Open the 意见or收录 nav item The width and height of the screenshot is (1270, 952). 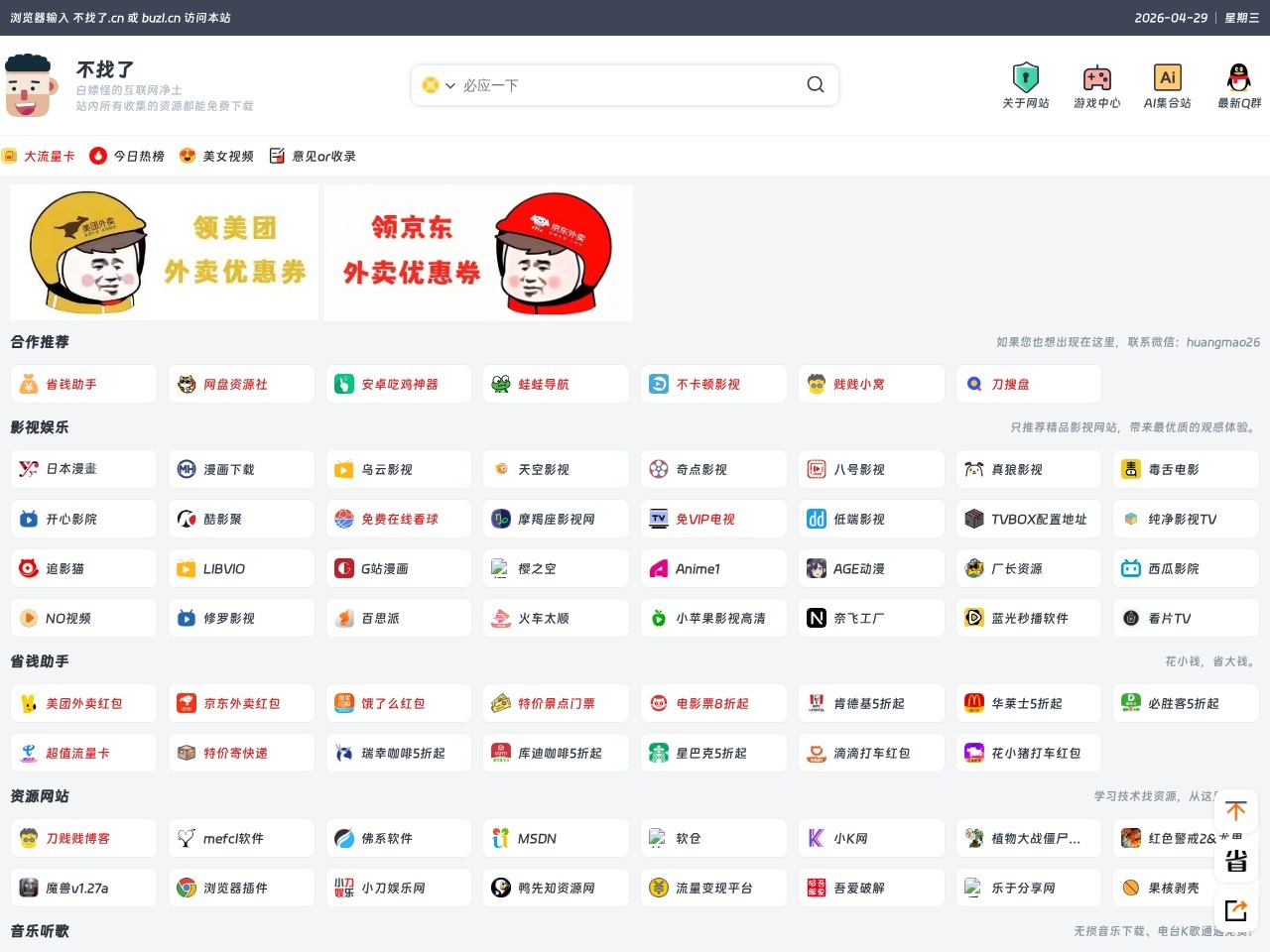coord(313,156)
